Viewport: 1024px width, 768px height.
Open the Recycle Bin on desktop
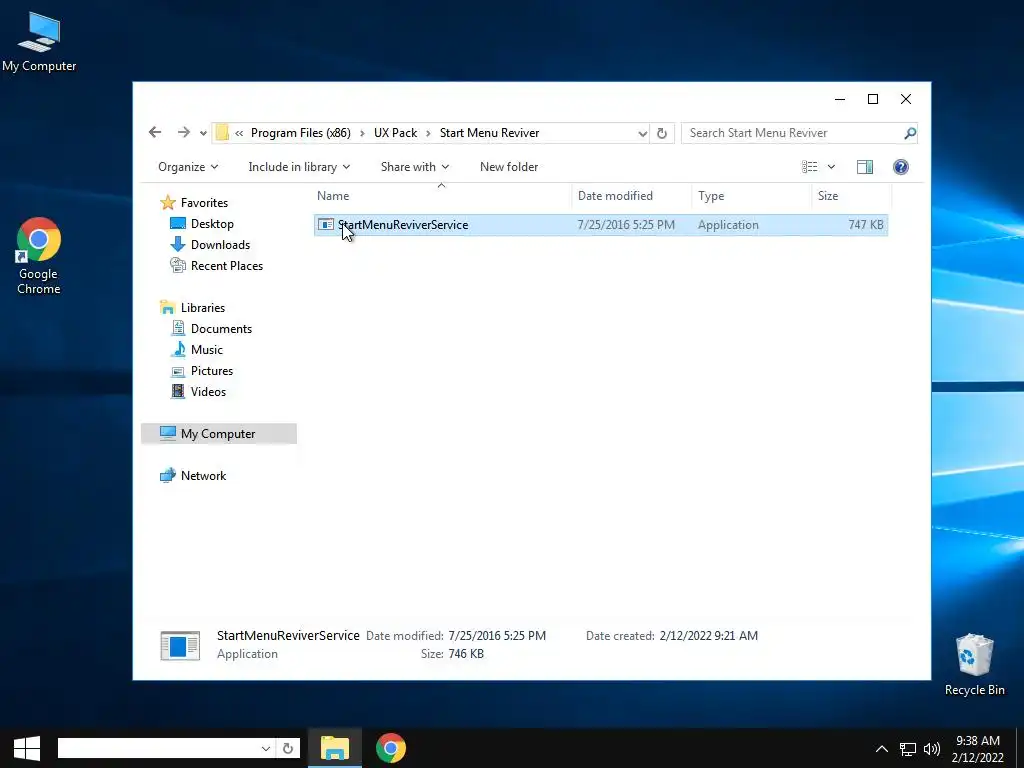click(974, 664)
